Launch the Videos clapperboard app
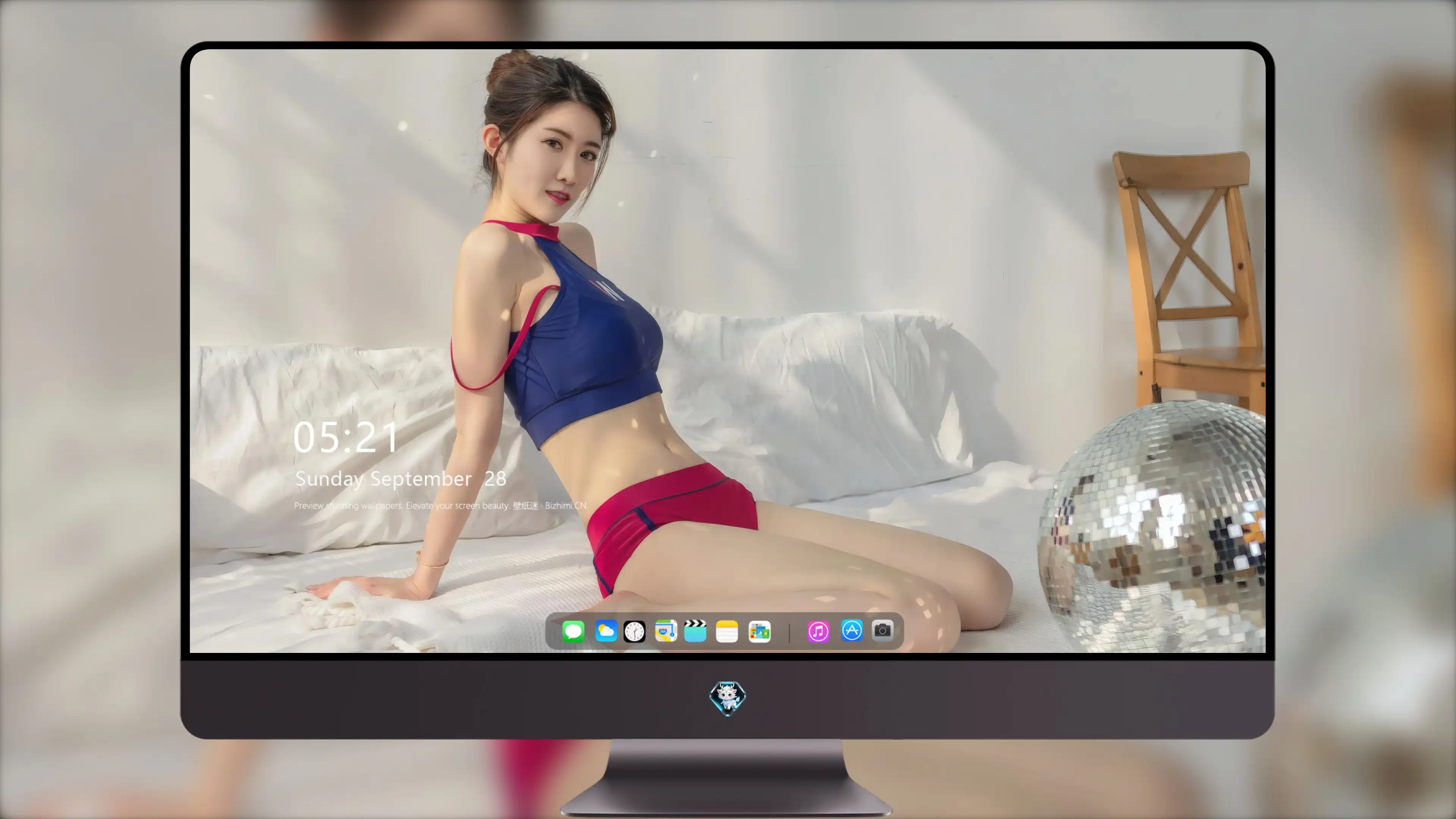This screenshot has width=1456, height=819. coord(695,631)
